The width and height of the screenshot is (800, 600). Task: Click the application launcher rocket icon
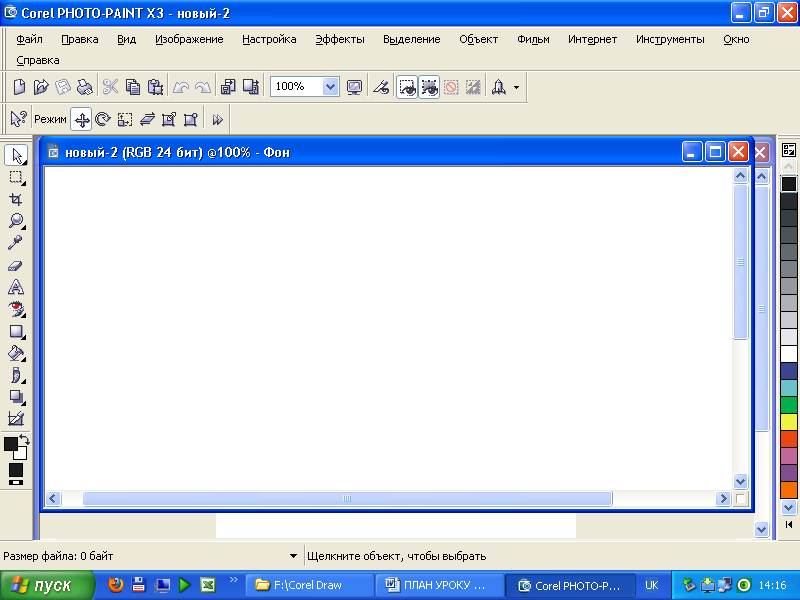click(498, 87)
